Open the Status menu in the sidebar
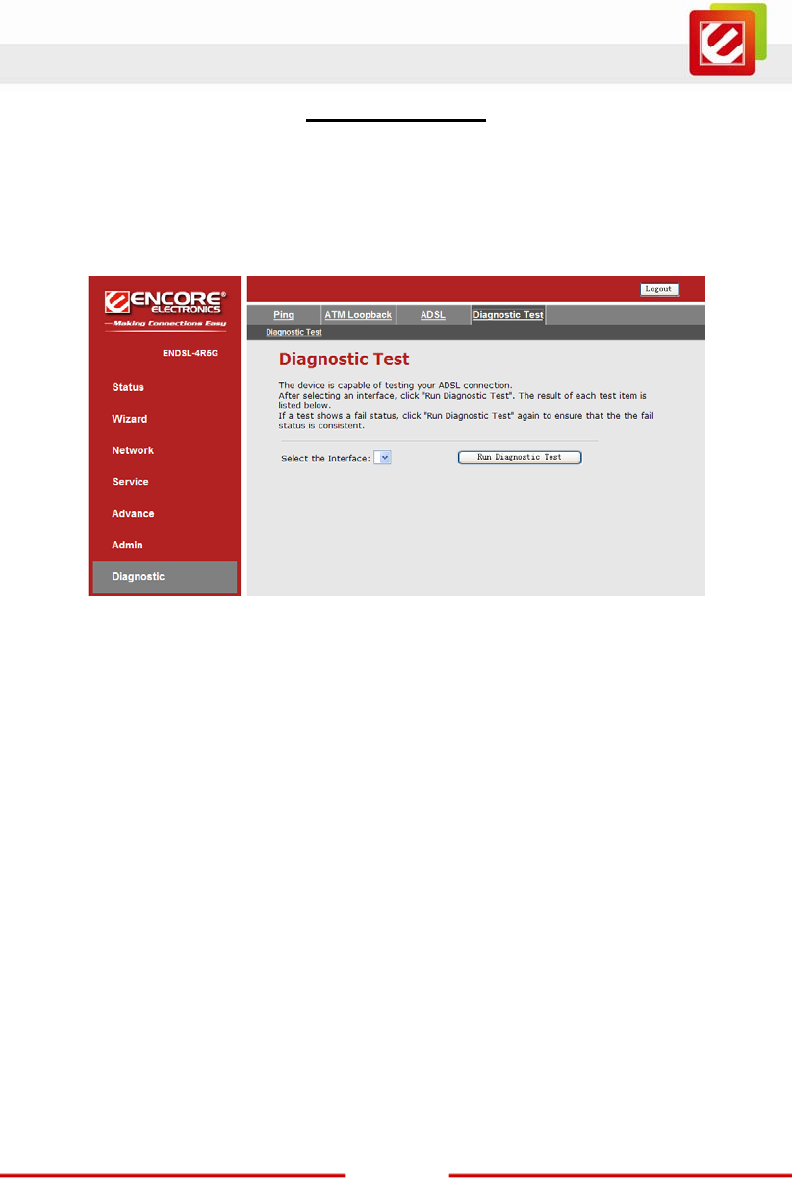 127,387
